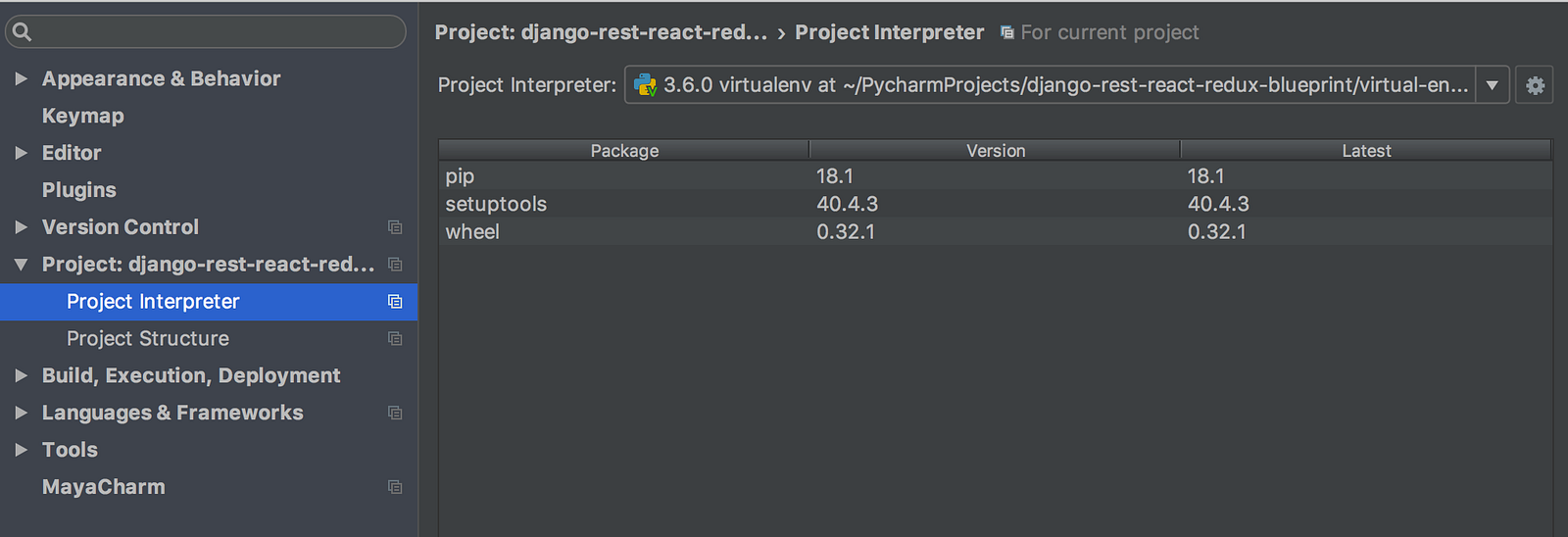
Task: Open the Keymap settings page
Action: point(83,116)
